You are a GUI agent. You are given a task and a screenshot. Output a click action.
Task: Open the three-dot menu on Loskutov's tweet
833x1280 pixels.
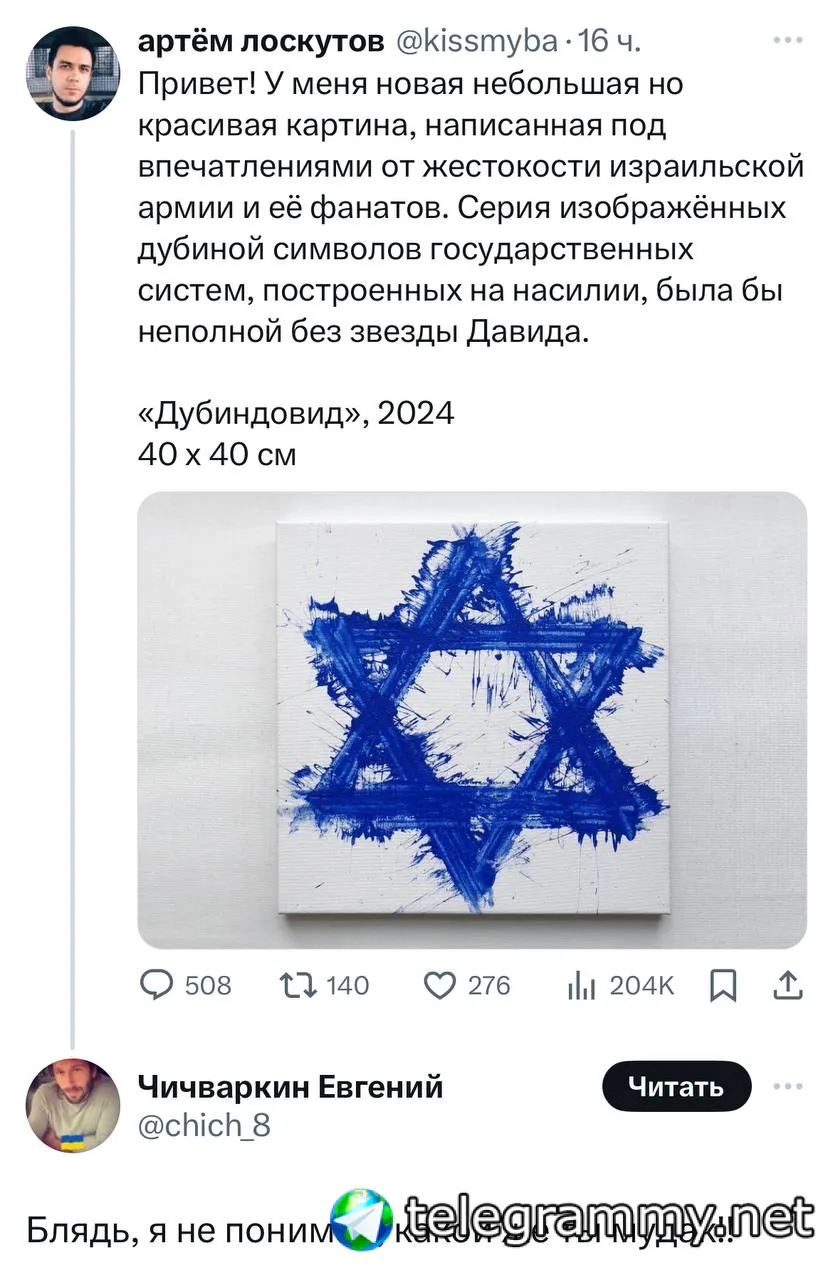point(788,41)
